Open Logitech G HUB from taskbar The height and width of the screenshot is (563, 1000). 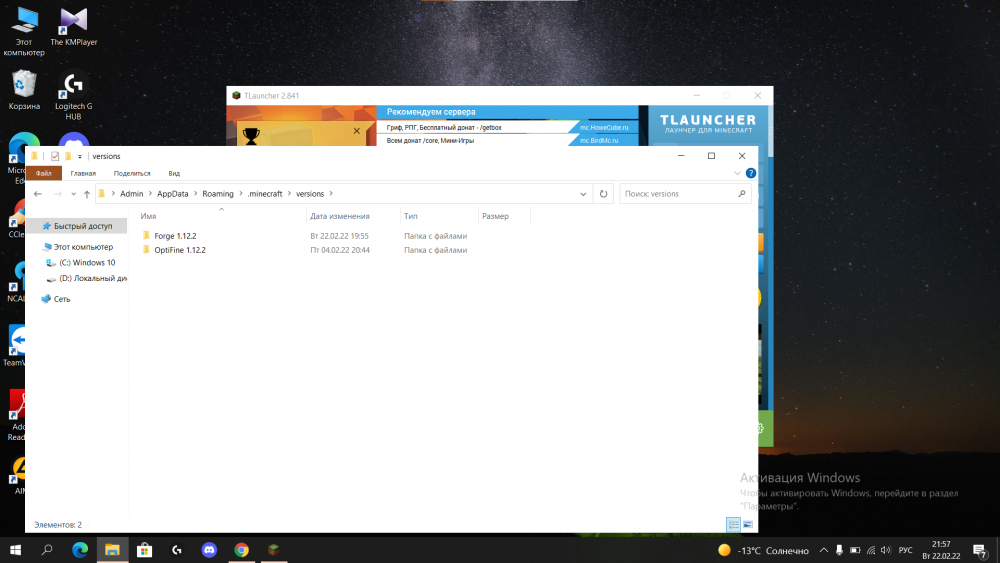point(177,550)
